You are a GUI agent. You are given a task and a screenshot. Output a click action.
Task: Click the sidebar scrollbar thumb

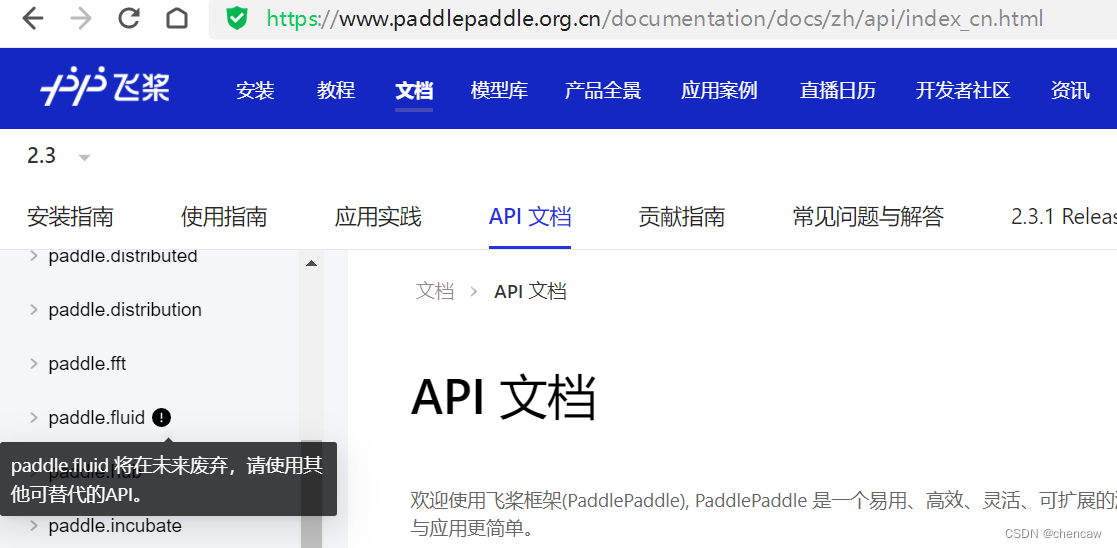[x=311, y=494]
